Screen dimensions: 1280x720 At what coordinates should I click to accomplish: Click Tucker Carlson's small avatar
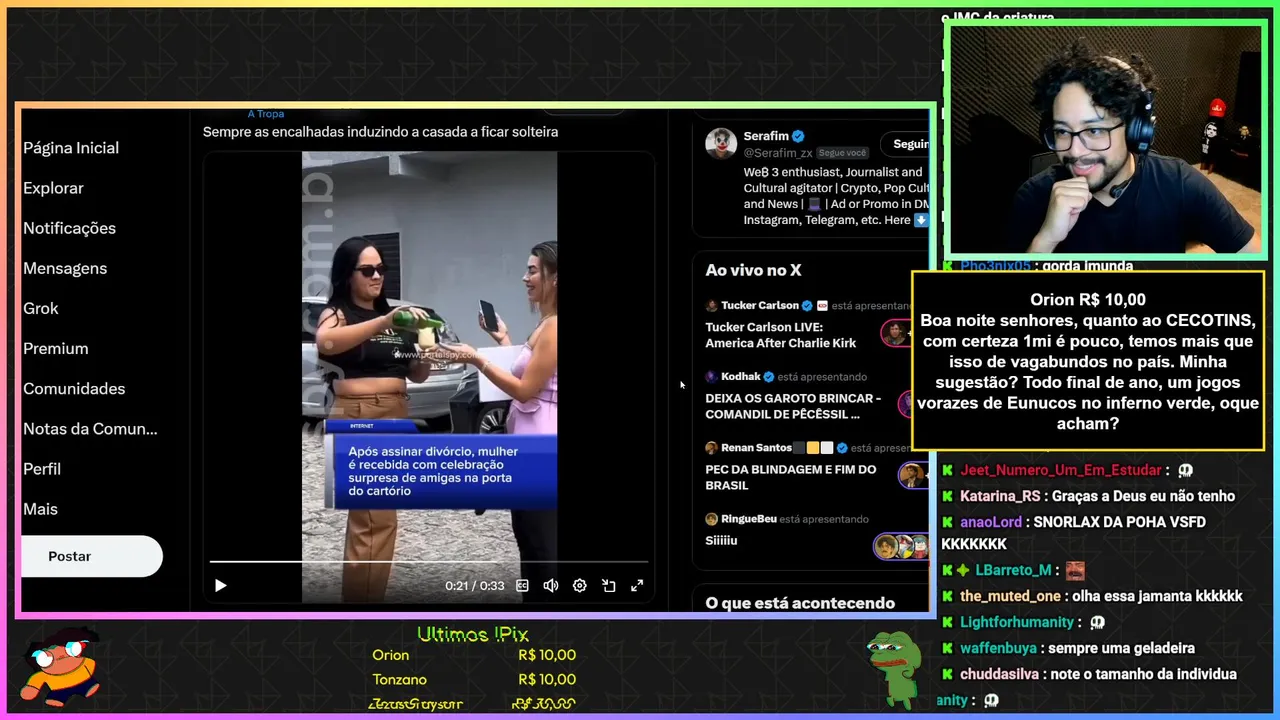(x=712, y=305)
